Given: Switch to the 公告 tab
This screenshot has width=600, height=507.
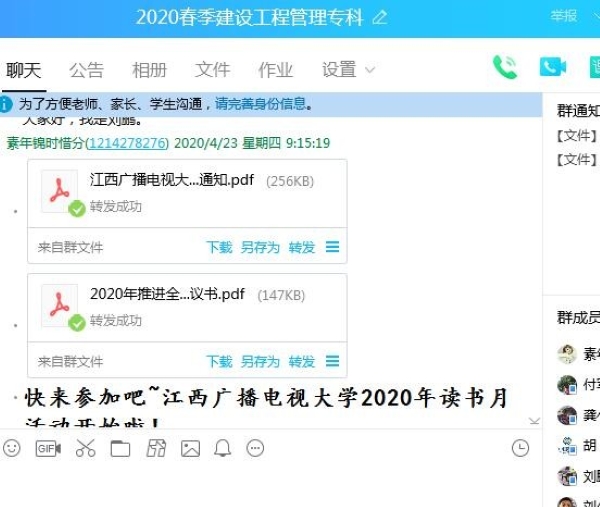Looking at the screenshot, I should [x=86, y=70].
